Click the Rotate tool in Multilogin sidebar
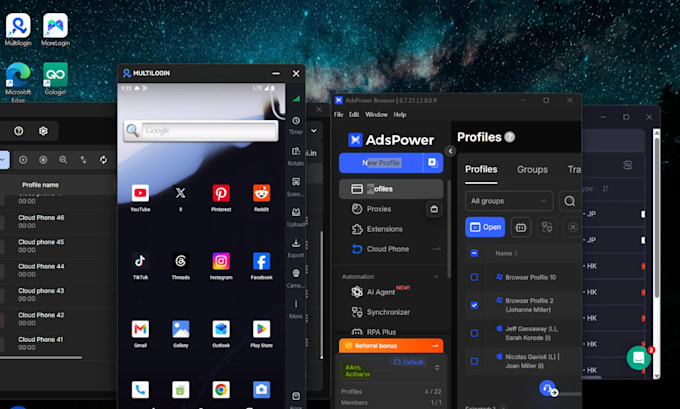The width and height of the screenshot is (680, 409). click(x=296, y=156)
